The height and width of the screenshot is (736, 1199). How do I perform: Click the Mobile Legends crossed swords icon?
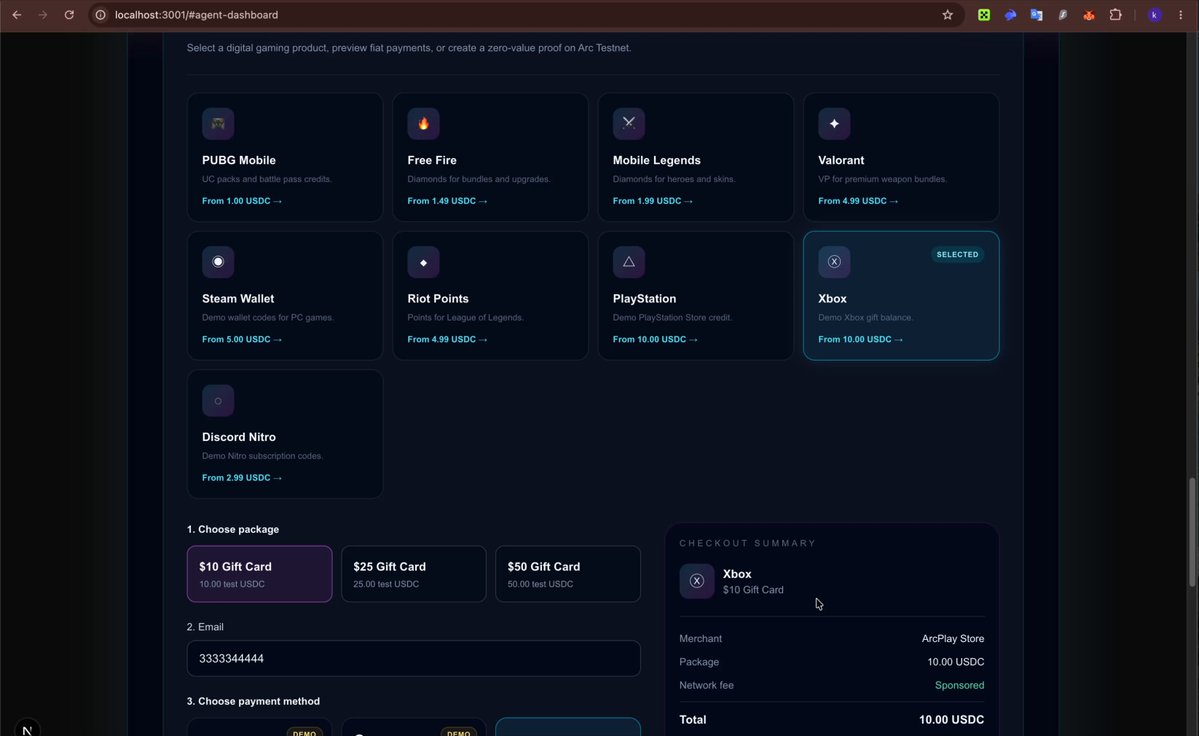click(629, 124)
